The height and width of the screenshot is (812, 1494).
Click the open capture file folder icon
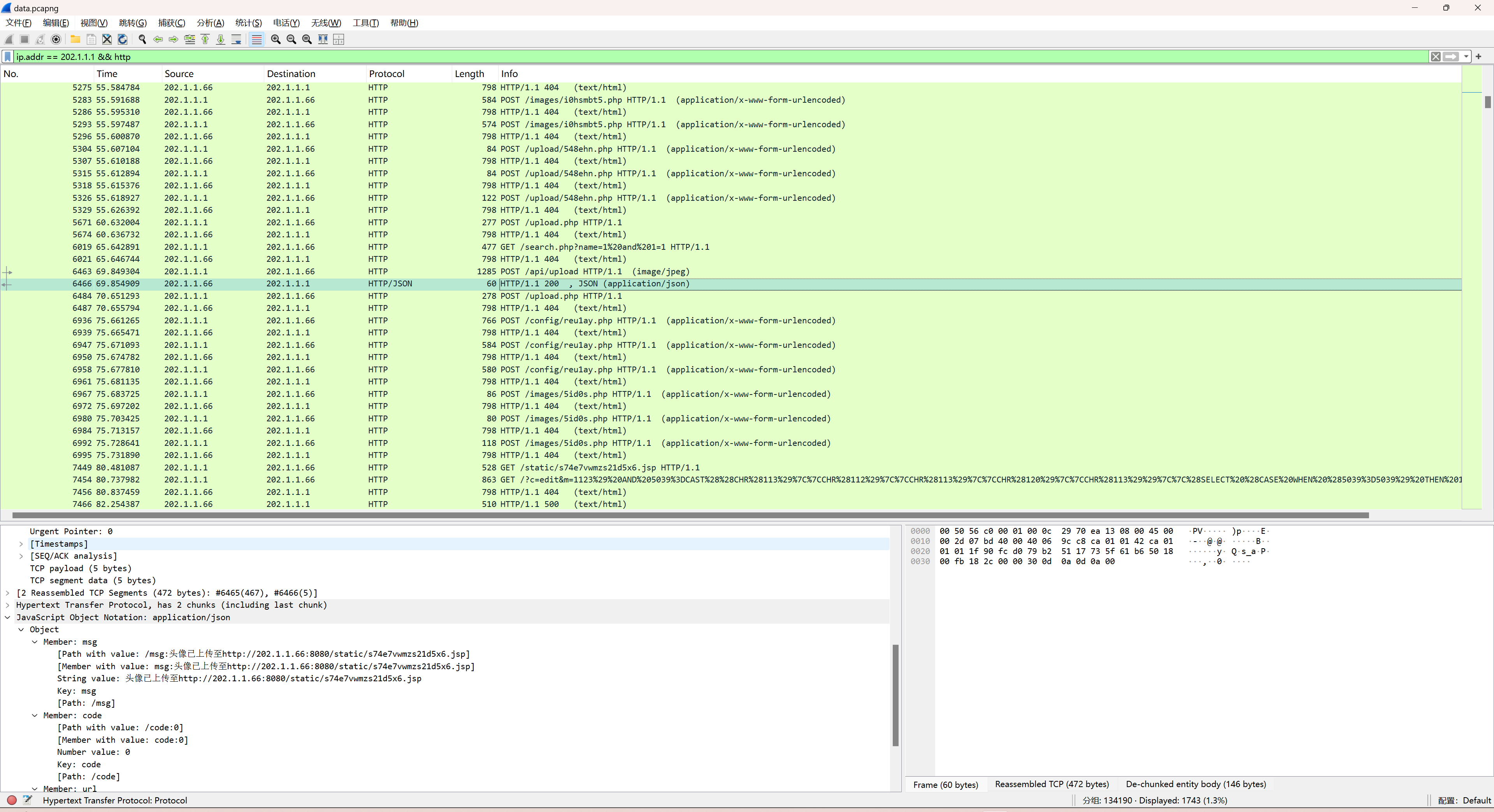[x=75, y=39]
